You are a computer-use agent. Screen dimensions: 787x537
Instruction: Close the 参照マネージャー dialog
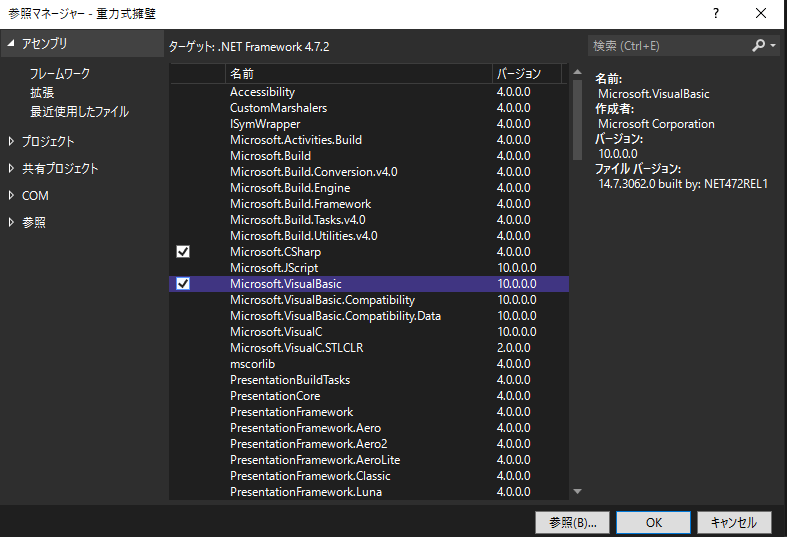click(761, 14)
